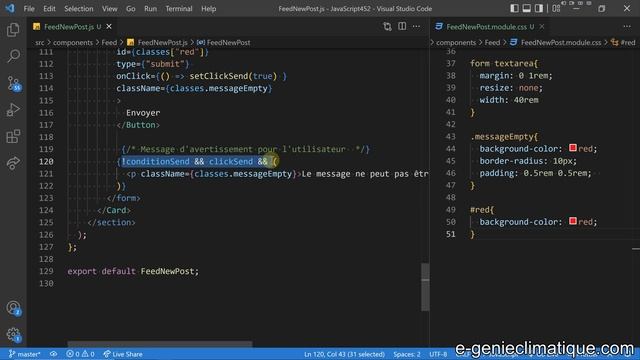640x360 pixels.
Task: Toggle the primary side bar layout icon
Action: point(515,8)
